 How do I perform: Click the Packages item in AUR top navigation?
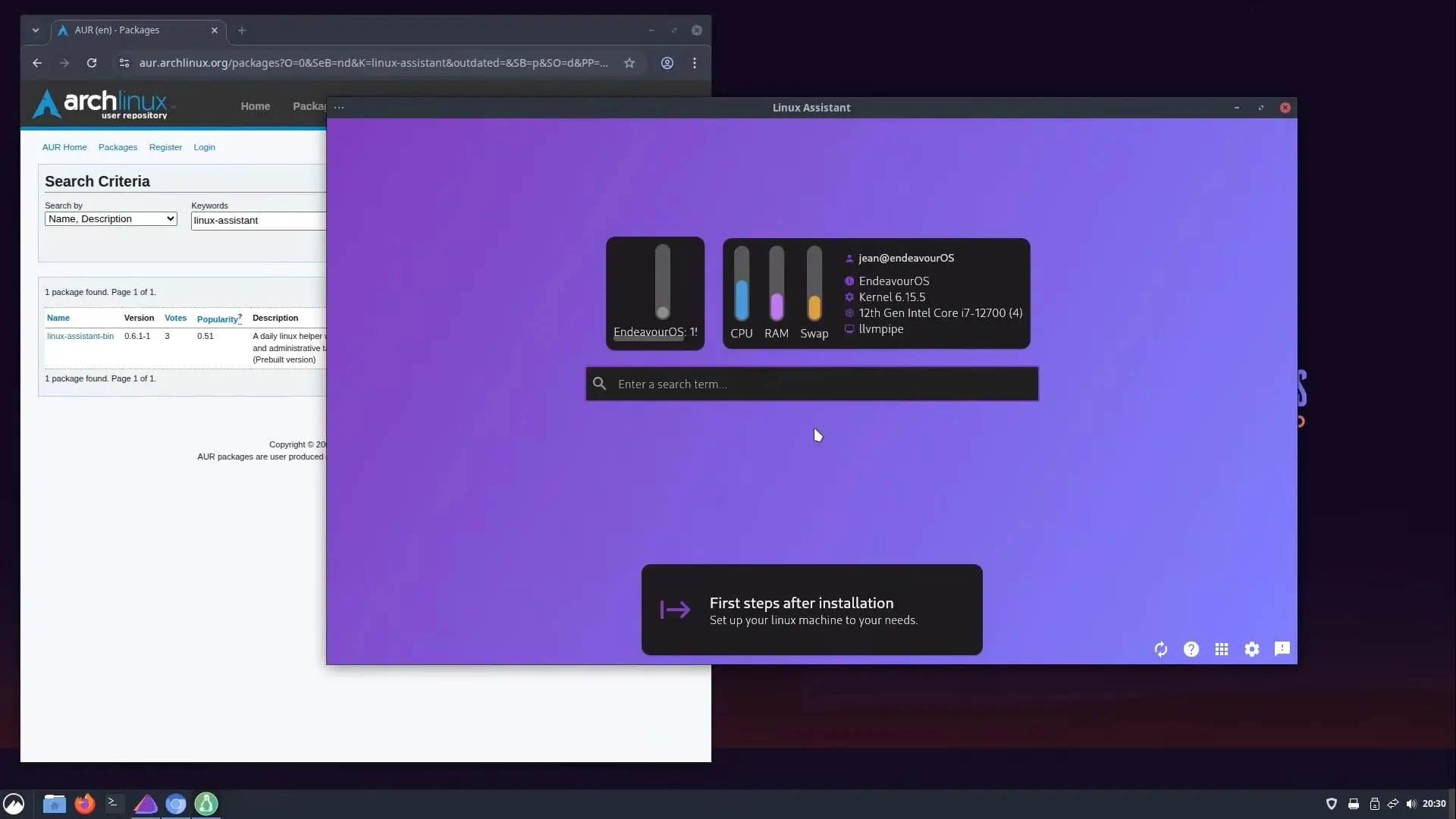tap(309, 106)
